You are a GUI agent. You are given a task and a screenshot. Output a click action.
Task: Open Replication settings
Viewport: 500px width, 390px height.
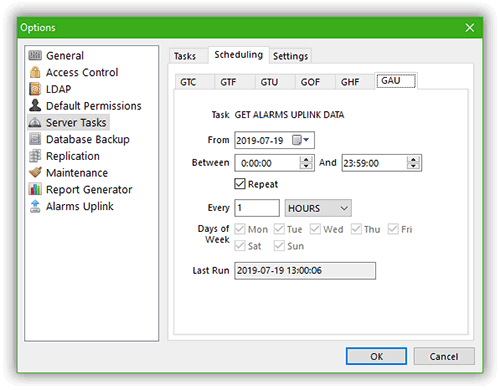click(x=73, y=156)
